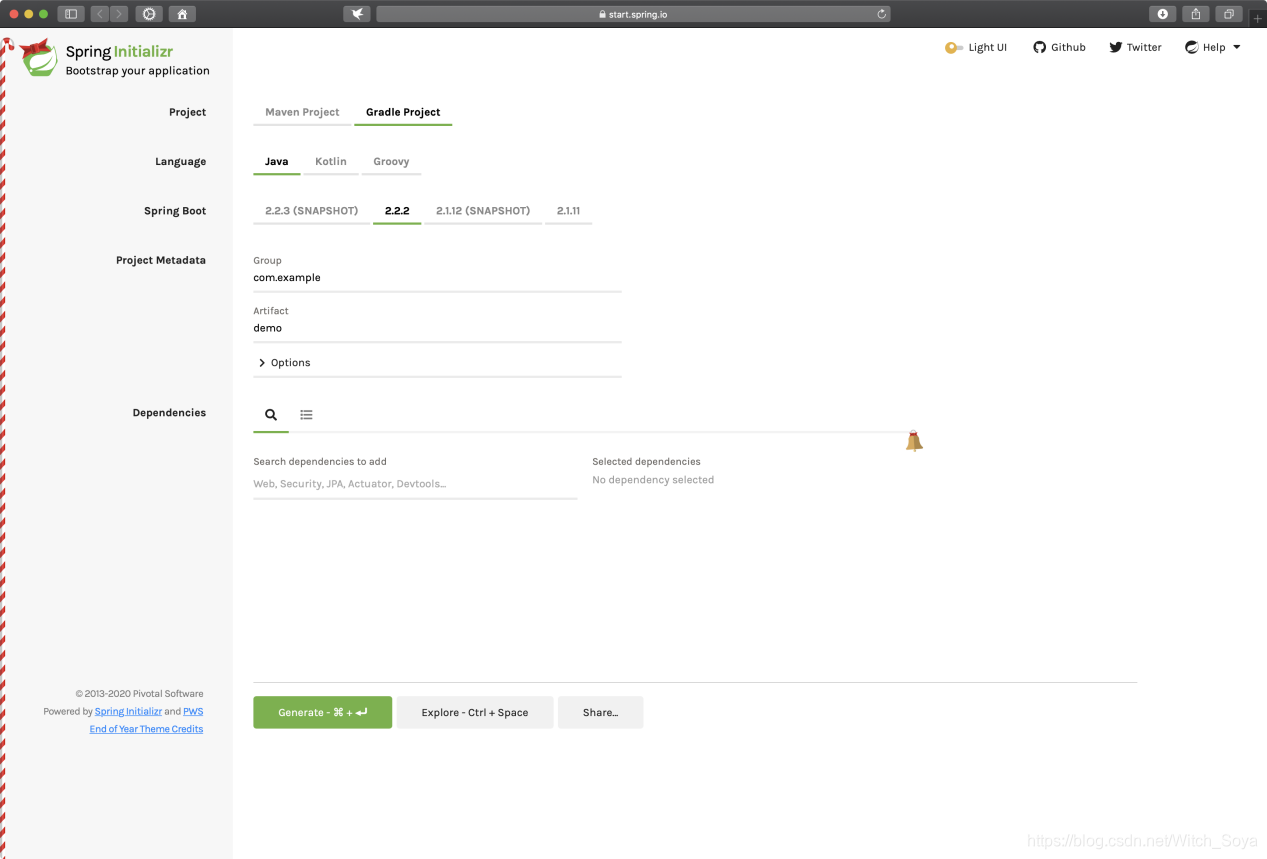Viewport: 1267px width, 859px height.
Task: Click the Github octocat icon
Action: (1039, 47)
